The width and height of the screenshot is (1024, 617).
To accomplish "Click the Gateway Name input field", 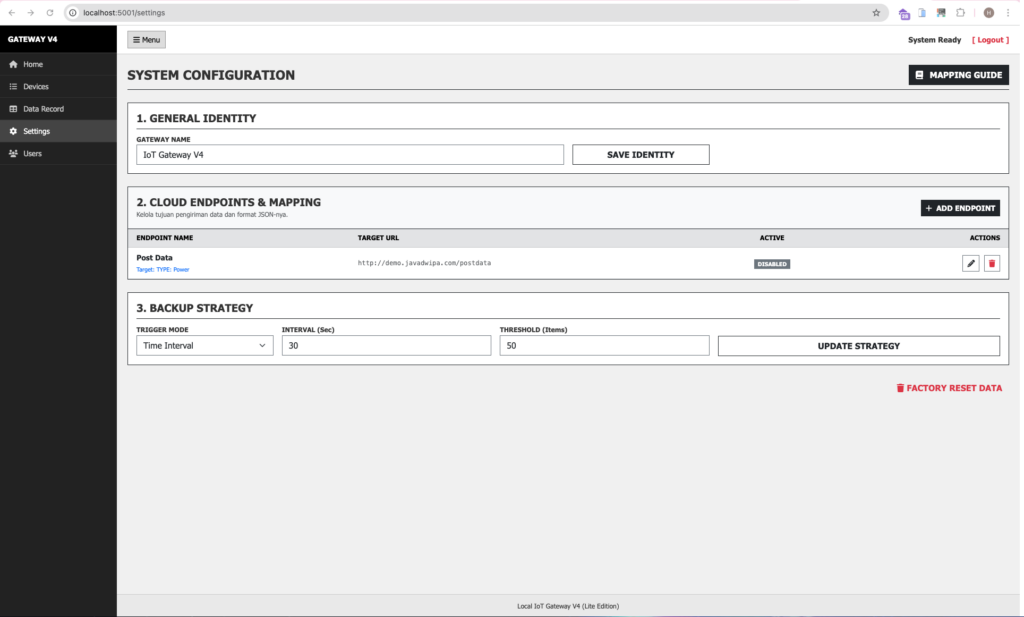I will pos(350,155).
